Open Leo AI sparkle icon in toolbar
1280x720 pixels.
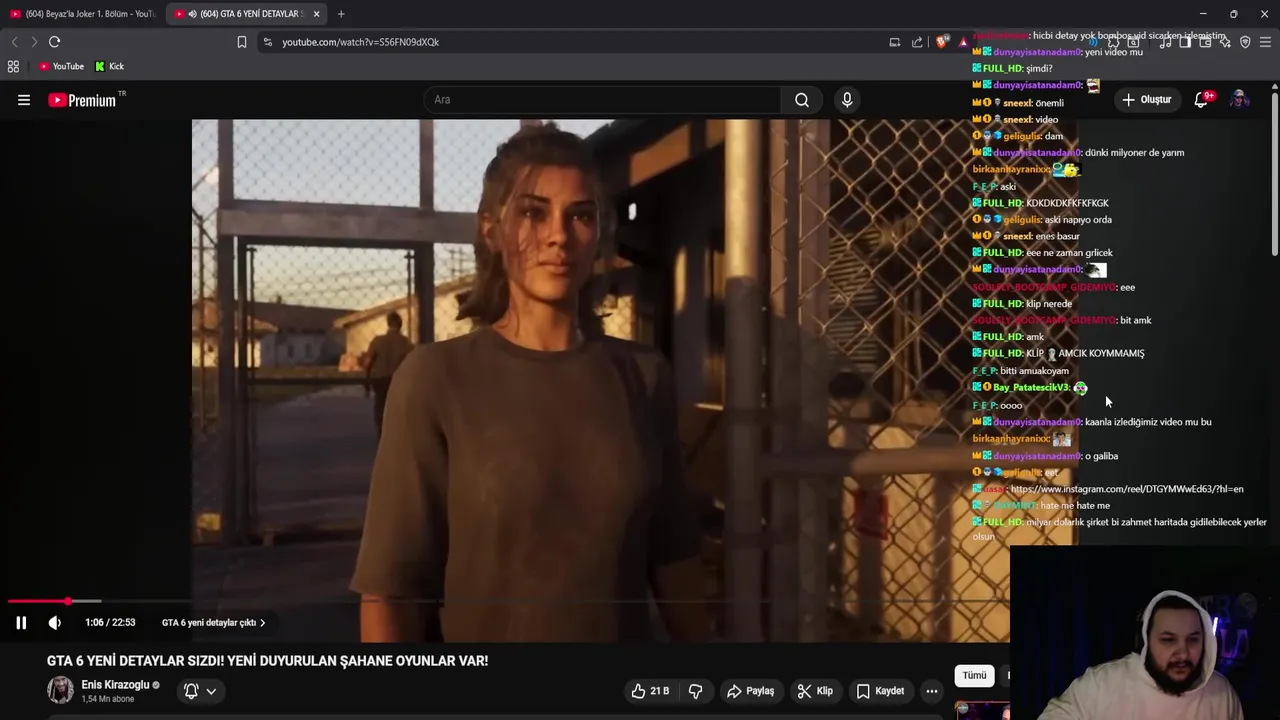pyautogui.click(x=1225, y=42)
